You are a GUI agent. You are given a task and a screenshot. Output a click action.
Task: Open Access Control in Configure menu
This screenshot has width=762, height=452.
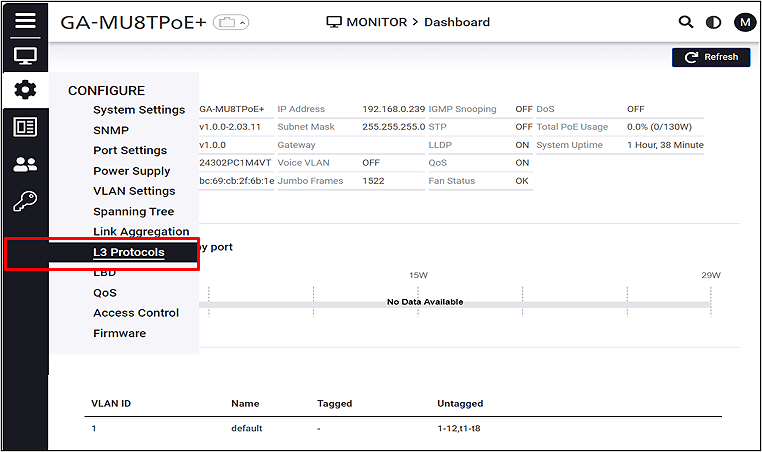[136, 313]
